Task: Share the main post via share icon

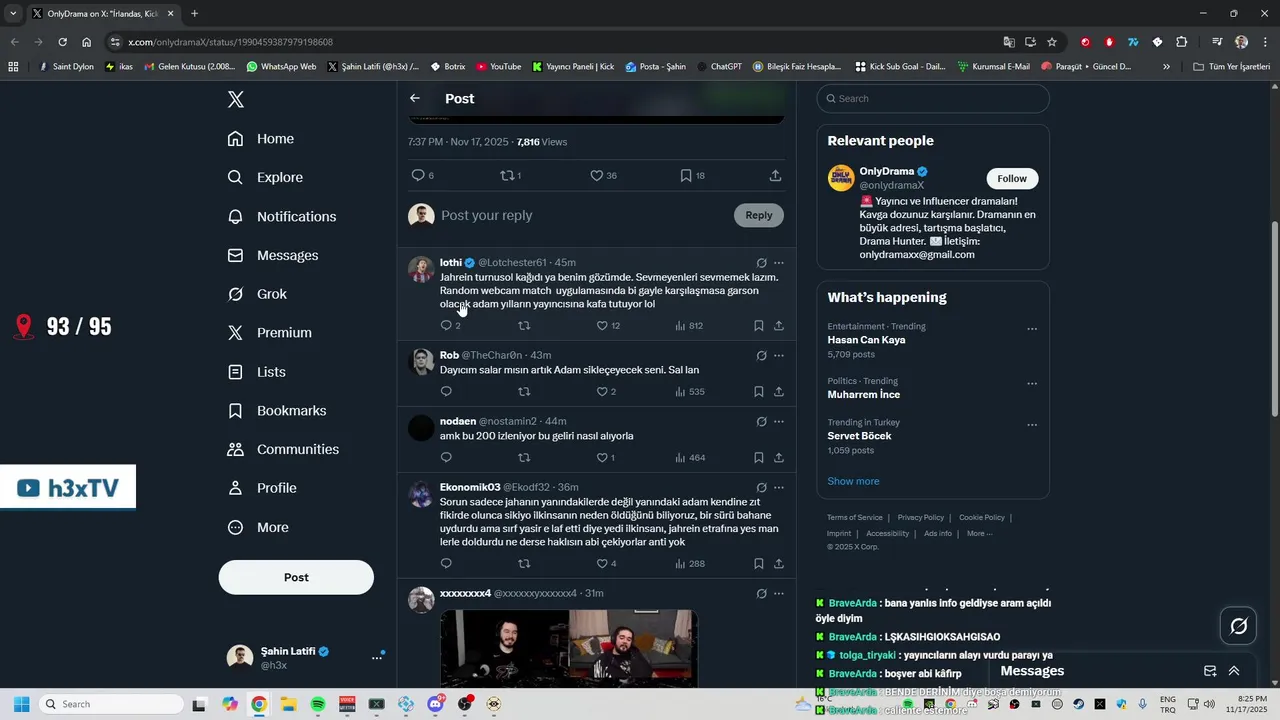Action: click(x=775, y=175)
